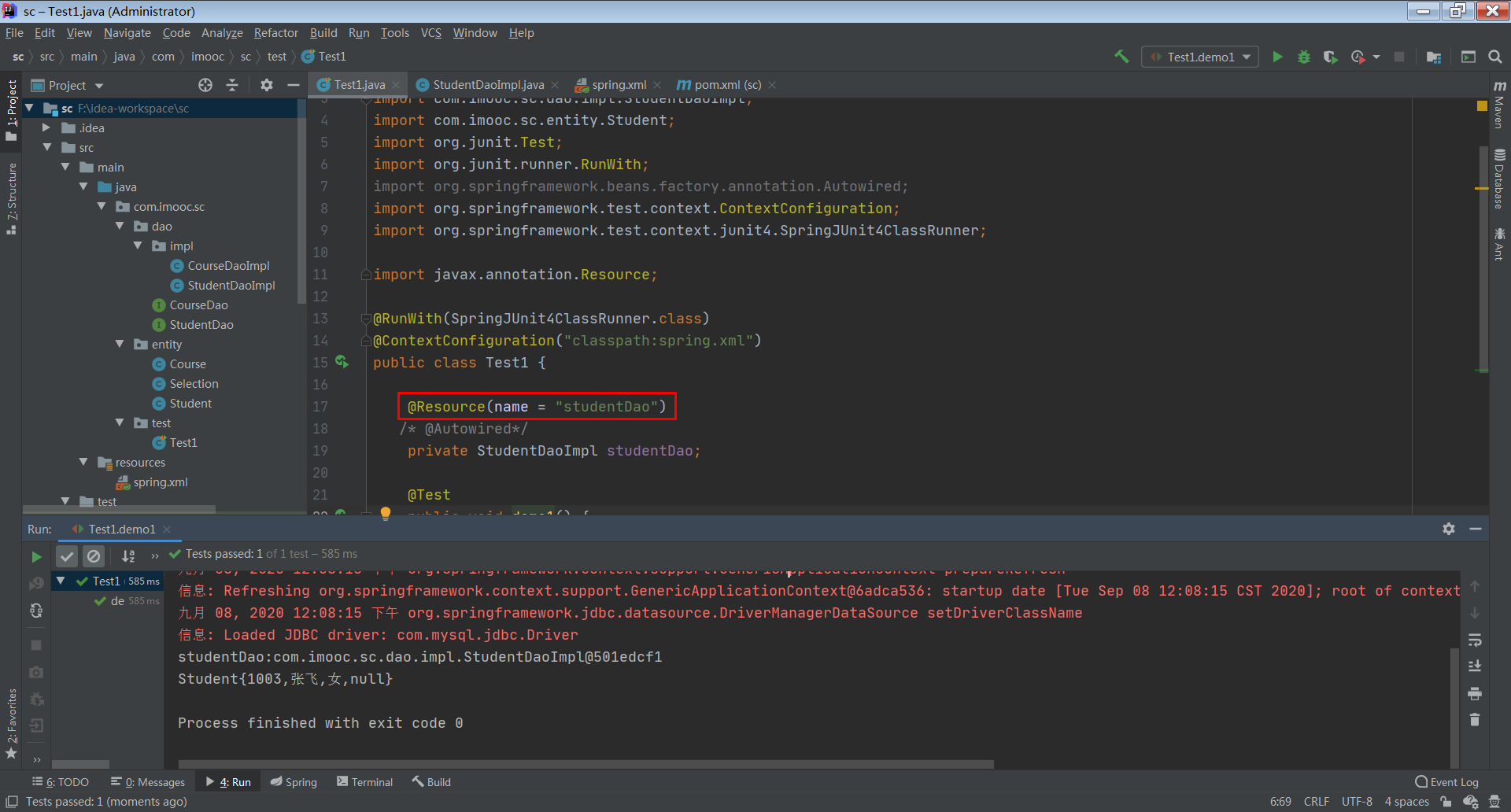Toggle tool window bars in status bar corner
The image size is (1511, 812).
click(x=12, y=802)
